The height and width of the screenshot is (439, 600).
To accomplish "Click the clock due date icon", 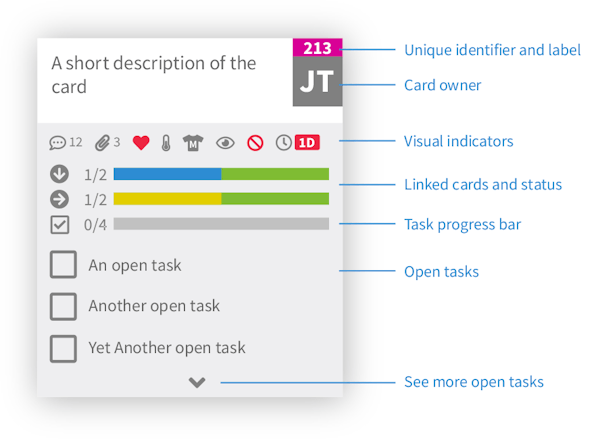I will point(284,143).
